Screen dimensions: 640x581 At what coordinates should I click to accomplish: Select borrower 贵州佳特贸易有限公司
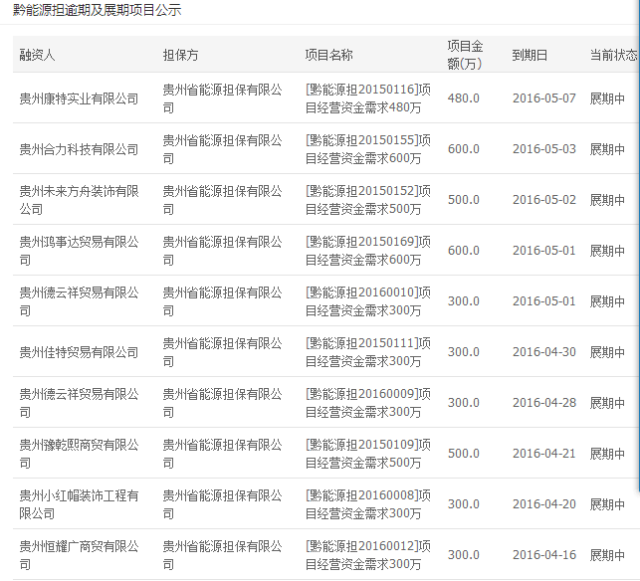pos(79,352)
